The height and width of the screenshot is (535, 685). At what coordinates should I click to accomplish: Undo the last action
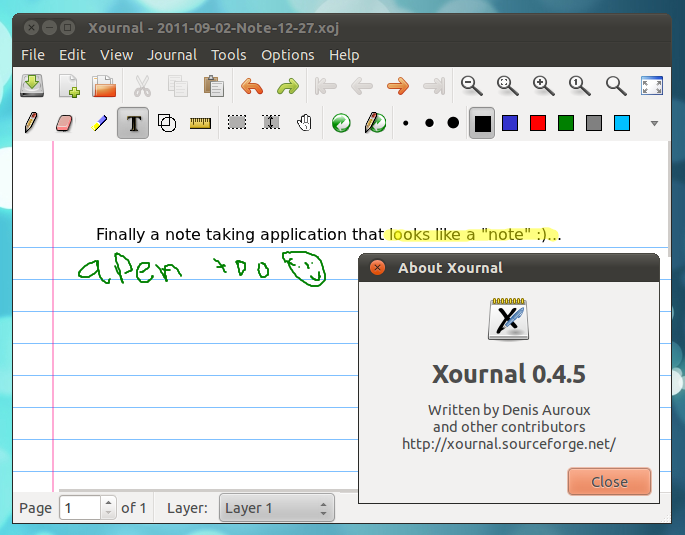(x=252, y=86)
